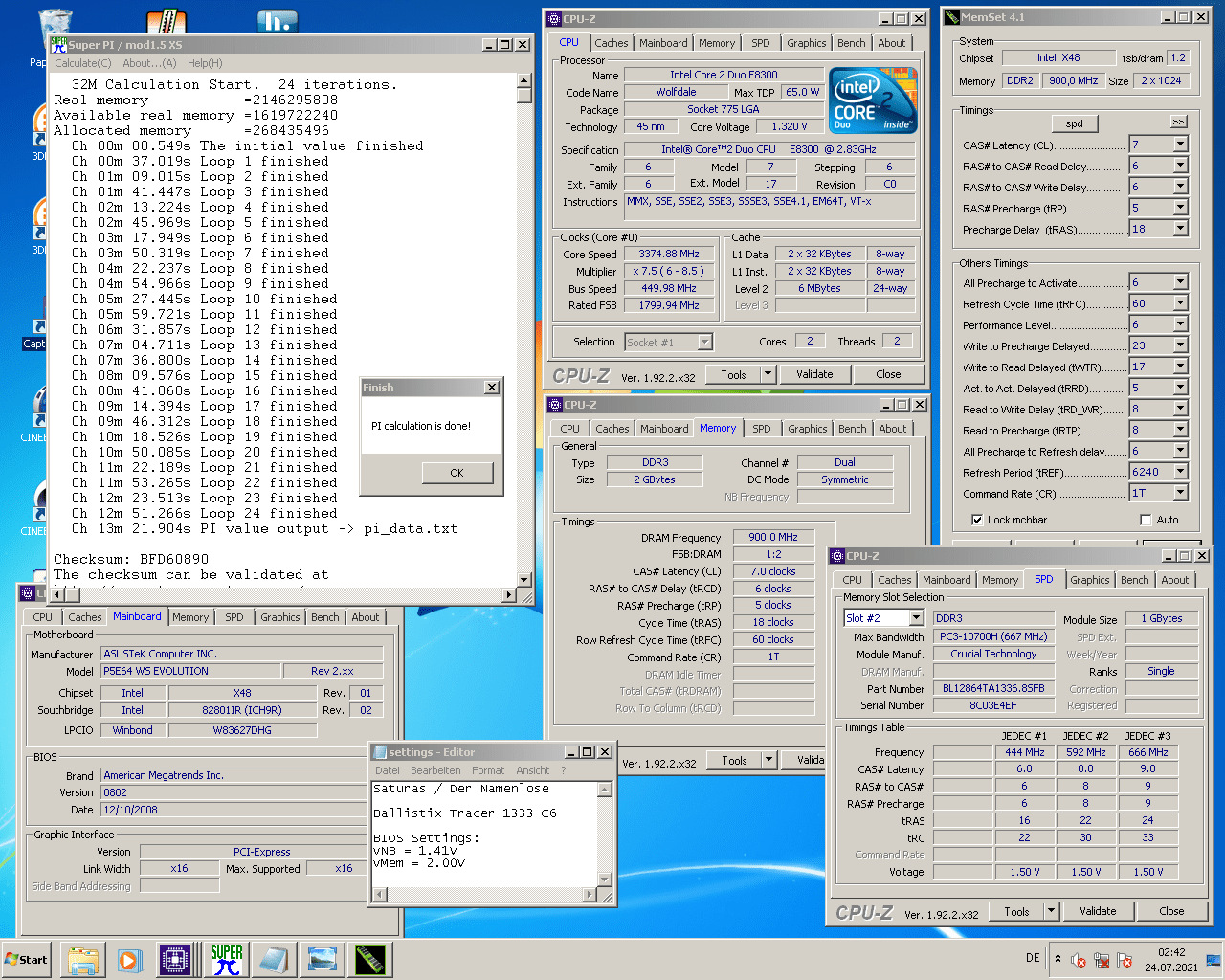
Task: Open Action Center flag tray icon
Action: pyautogui.click(x=1125, y=960)
